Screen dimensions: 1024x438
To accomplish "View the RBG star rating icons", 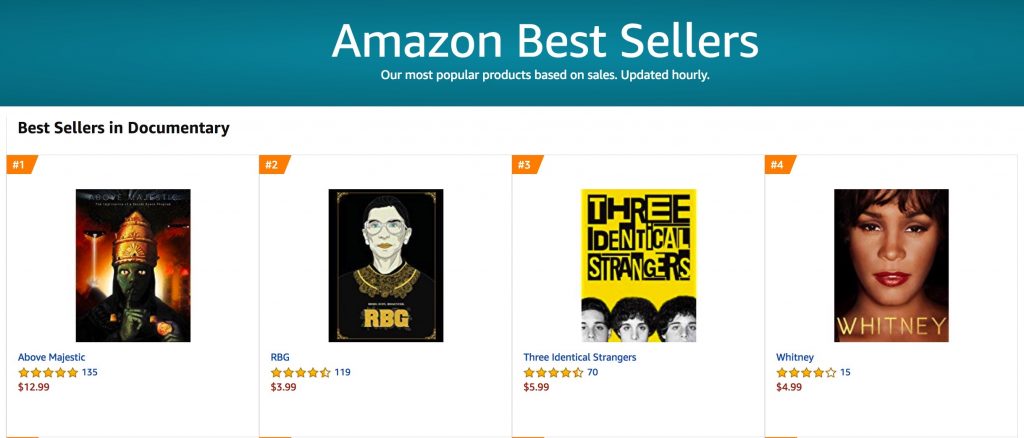I will point(301,373).
